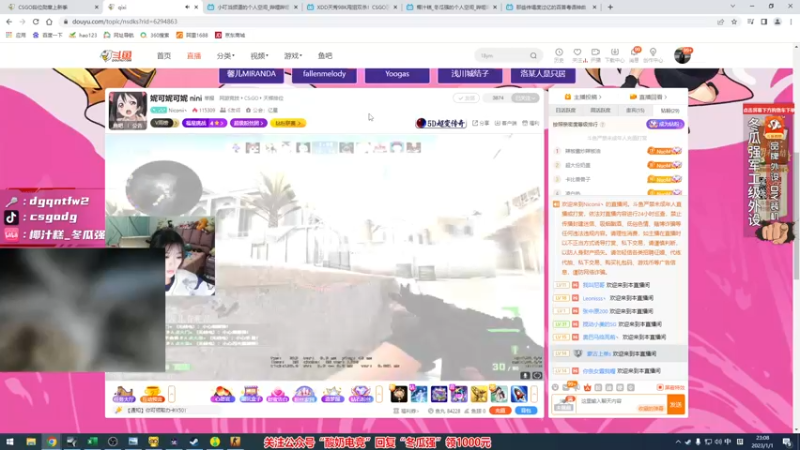Open the user avatar in header

[x=682, y=55]
